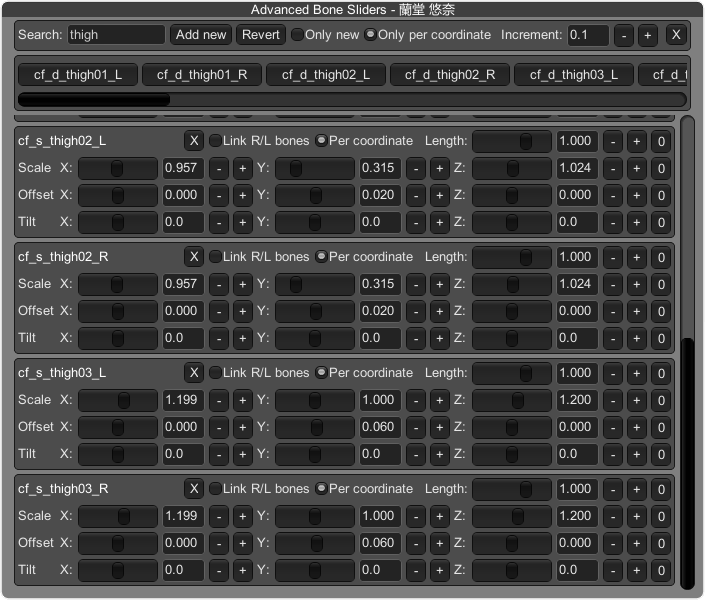Increase the global Increment with plus button
Viewport: 705px width, 600px height.
pyautogui.click(x=647, y=35)
